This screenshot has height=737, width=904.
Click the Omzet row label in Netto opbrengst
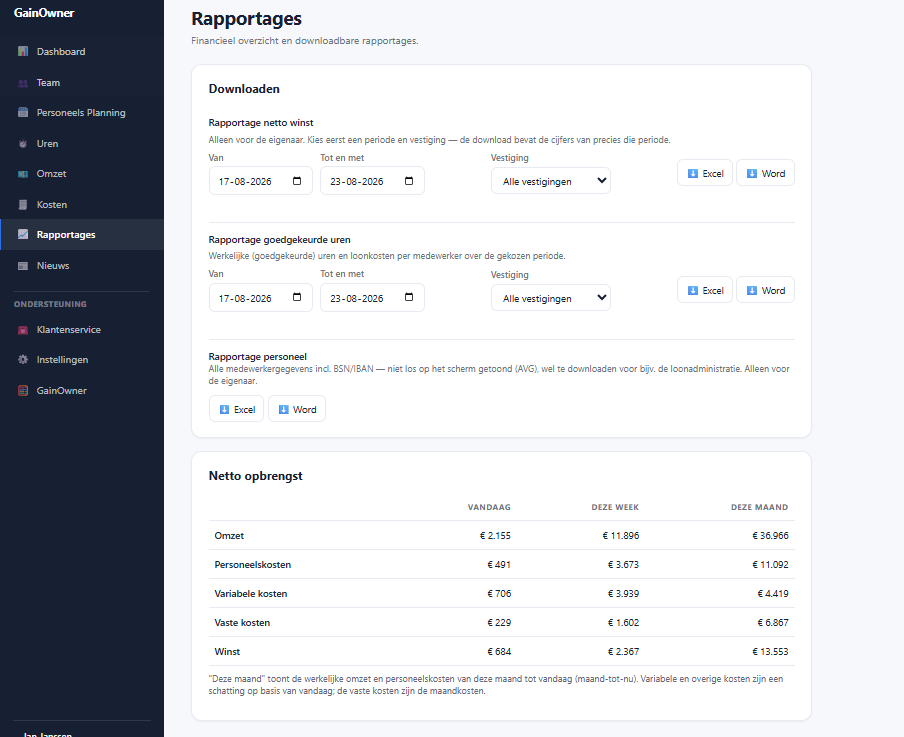tap(229, 535)
